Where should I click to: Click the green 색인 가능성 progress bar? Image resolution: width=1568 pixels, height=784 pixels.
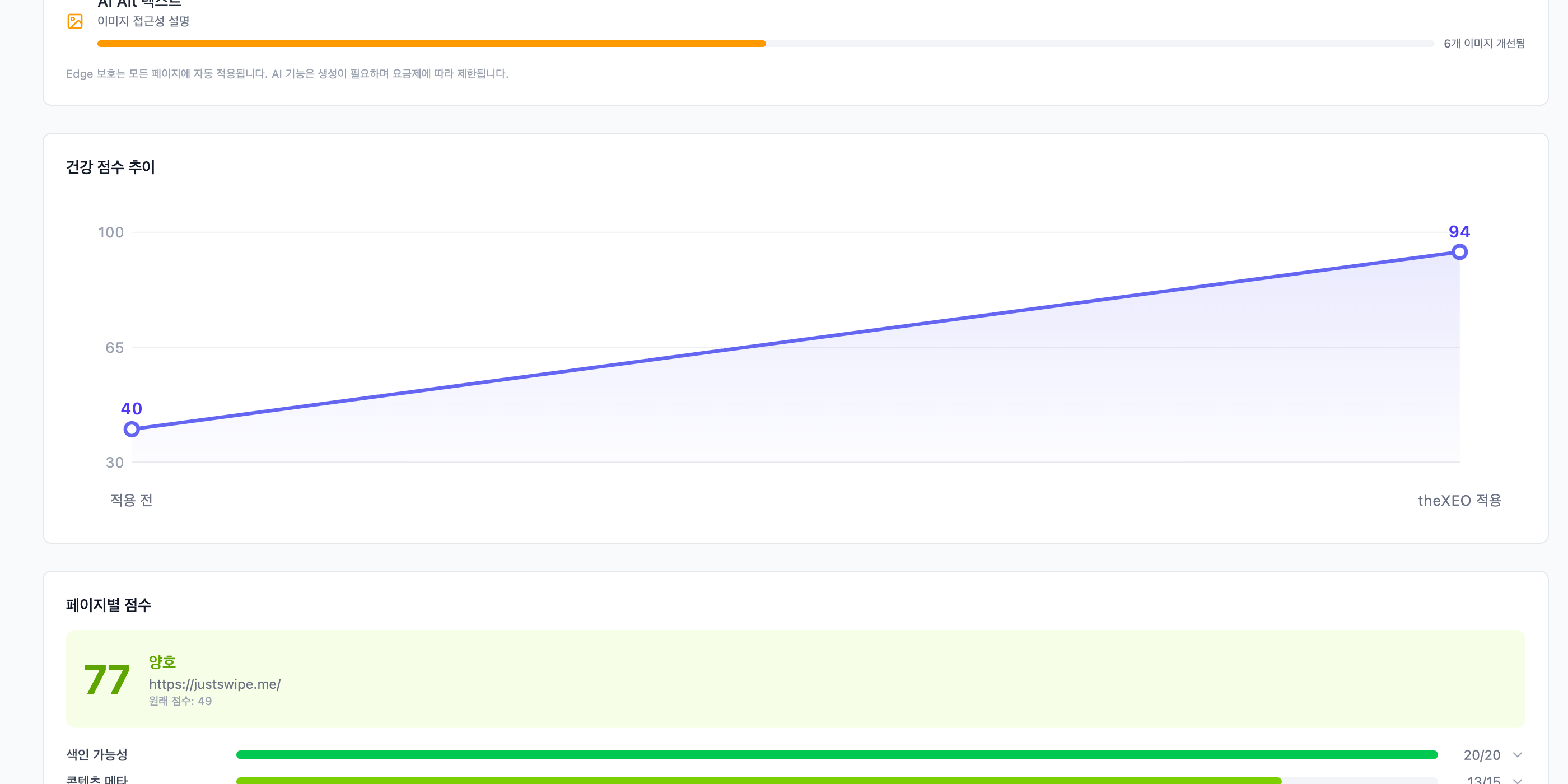click(836, 755)
